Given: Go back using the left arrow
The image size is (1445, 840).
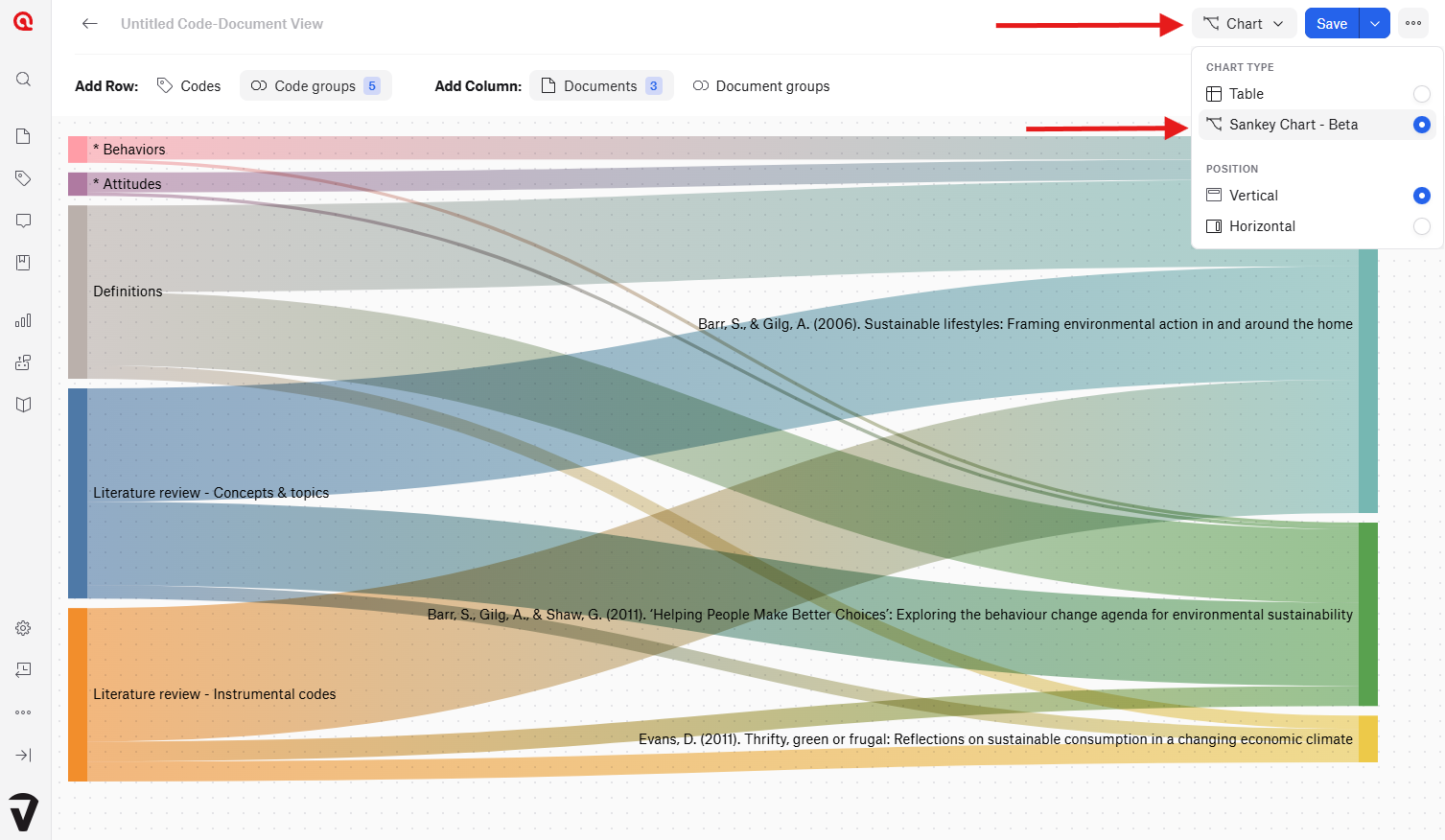Looking at the screenshot, I should point(90,24).
